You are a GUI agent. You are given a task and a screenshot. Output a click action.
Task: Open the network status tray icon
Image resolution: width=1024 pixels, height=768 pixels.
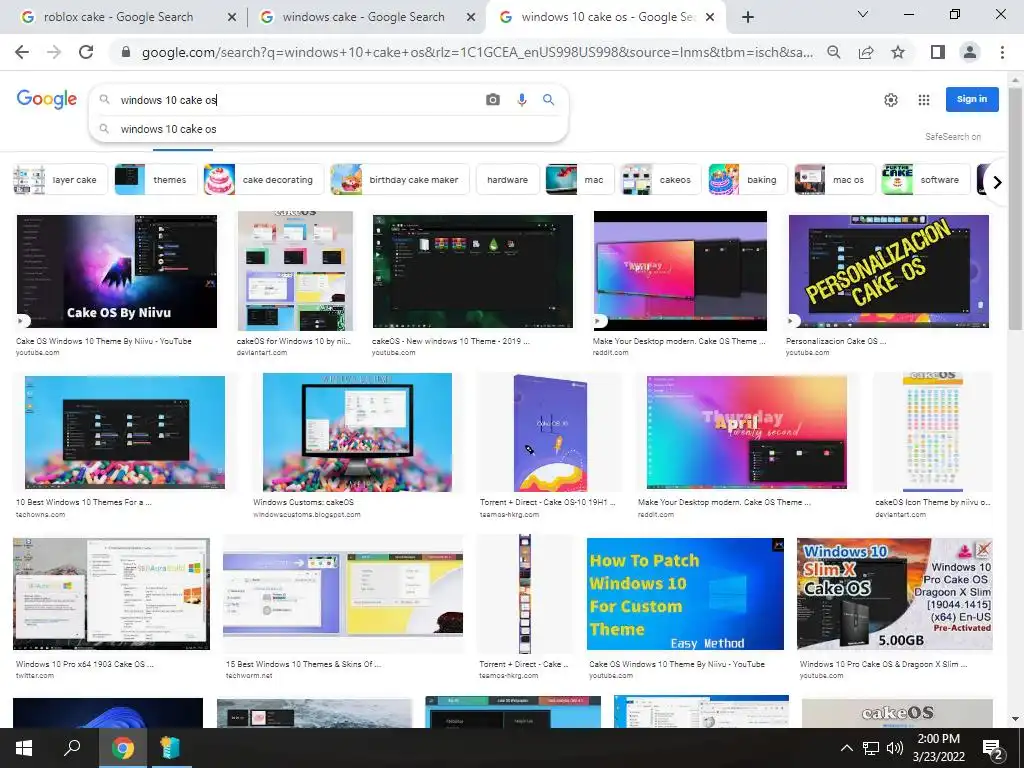871,748
